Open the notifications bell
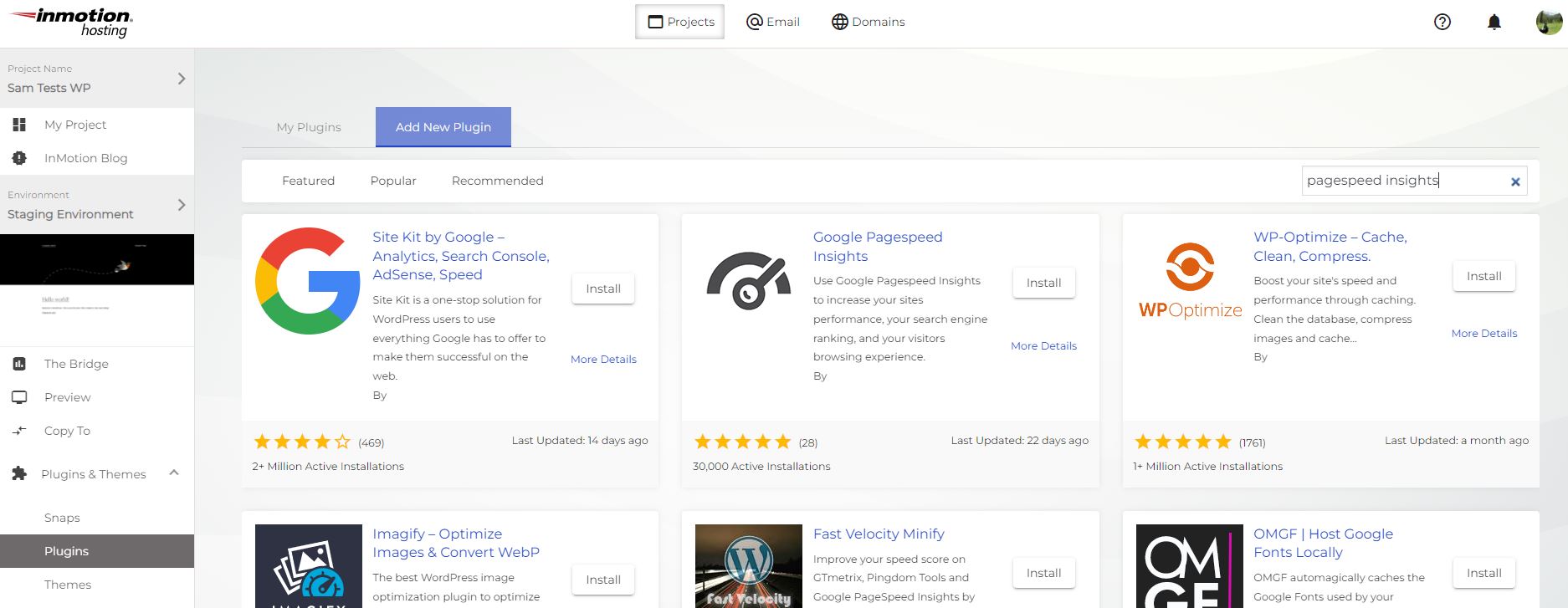The width and height of the screenshot is (1568, 608). pyautogui.click(x=1494, y=22)
